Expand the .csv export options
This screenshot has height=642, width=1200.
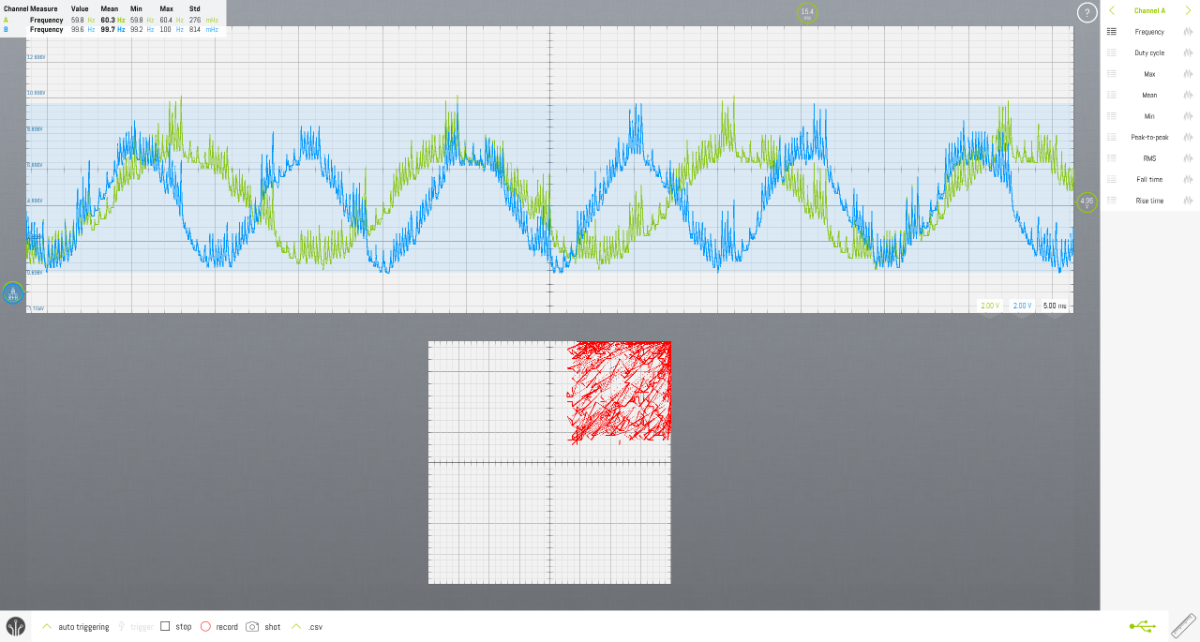[295, 627]
